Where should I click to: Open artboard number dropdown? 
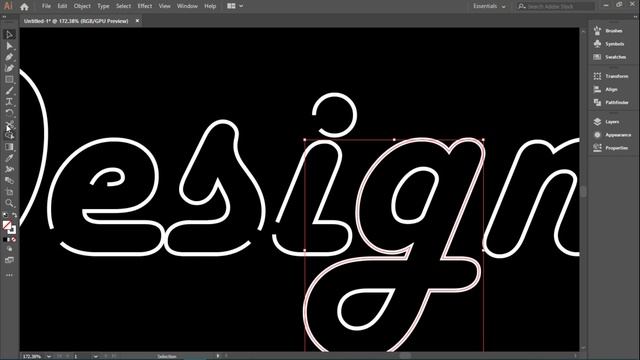pos(96,356)
